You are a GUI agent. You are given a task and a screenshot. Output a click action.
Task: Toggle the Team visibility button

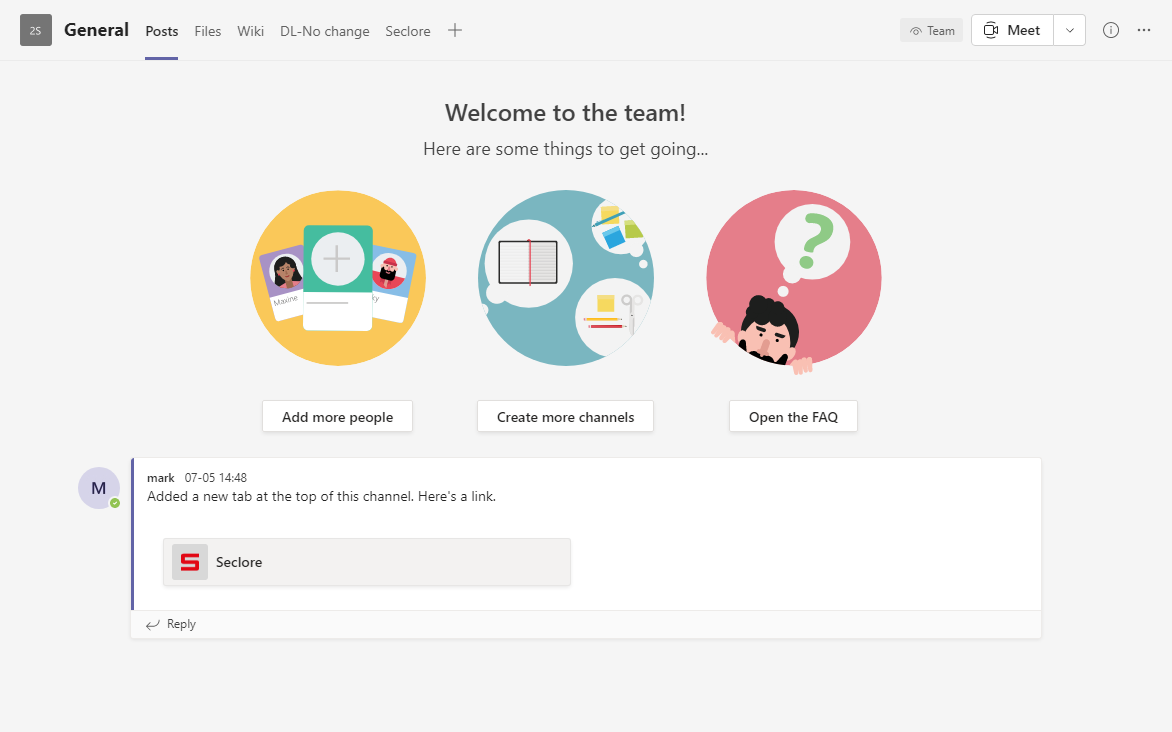point(931,30)
